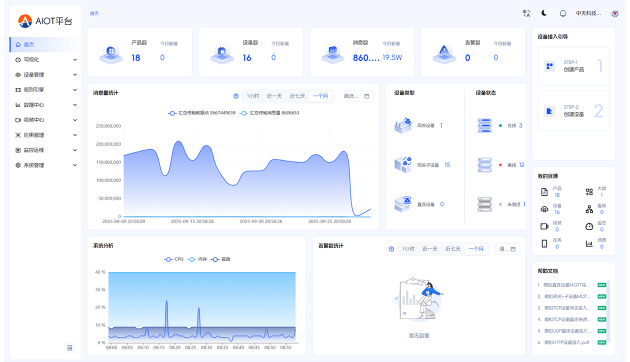Click the language translation icon in header

(x=526, y=13)
